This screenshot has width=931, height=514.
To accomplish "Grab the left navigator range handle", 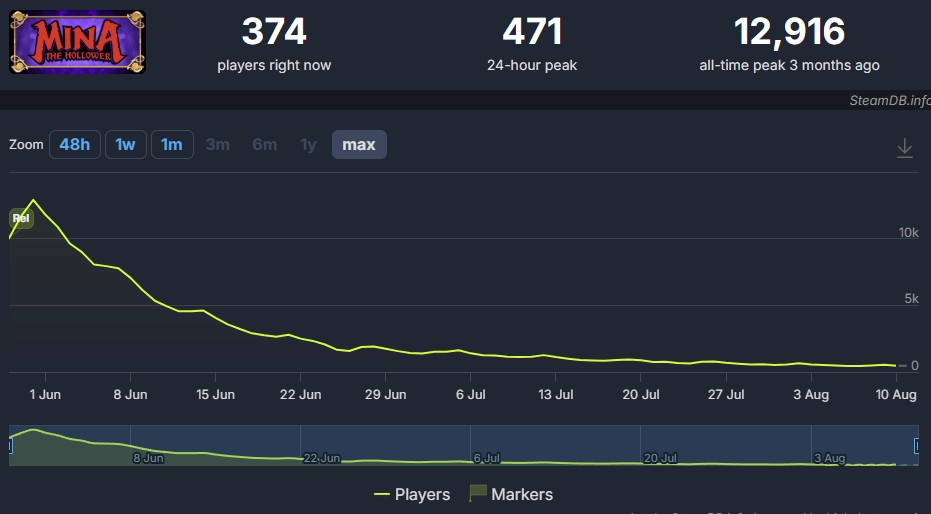I will tap(10, 445).
